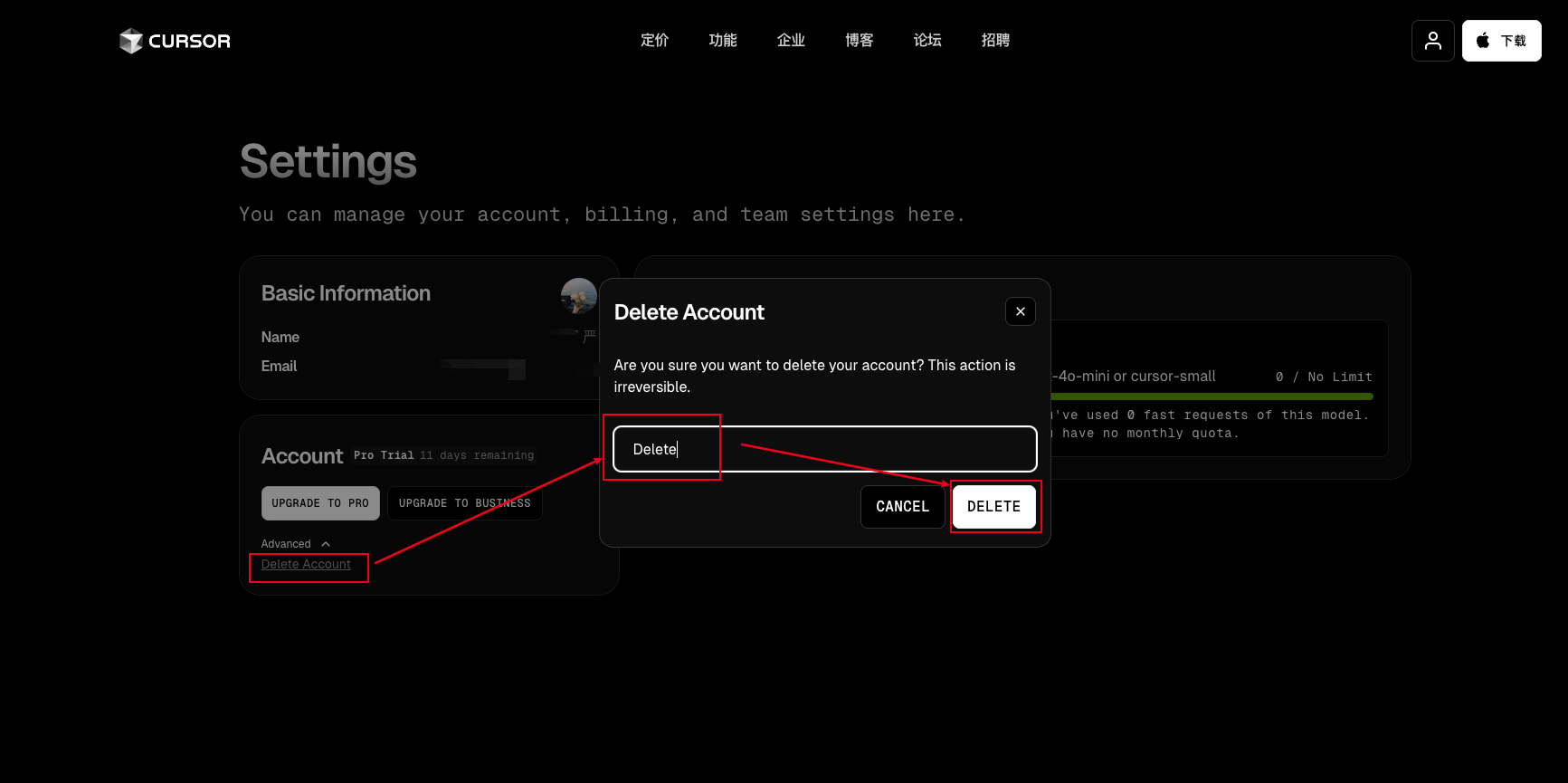Visit the 论坛 forum nav link
Viewport: 1568px width, 783px height.
click(x=927, y=40)
